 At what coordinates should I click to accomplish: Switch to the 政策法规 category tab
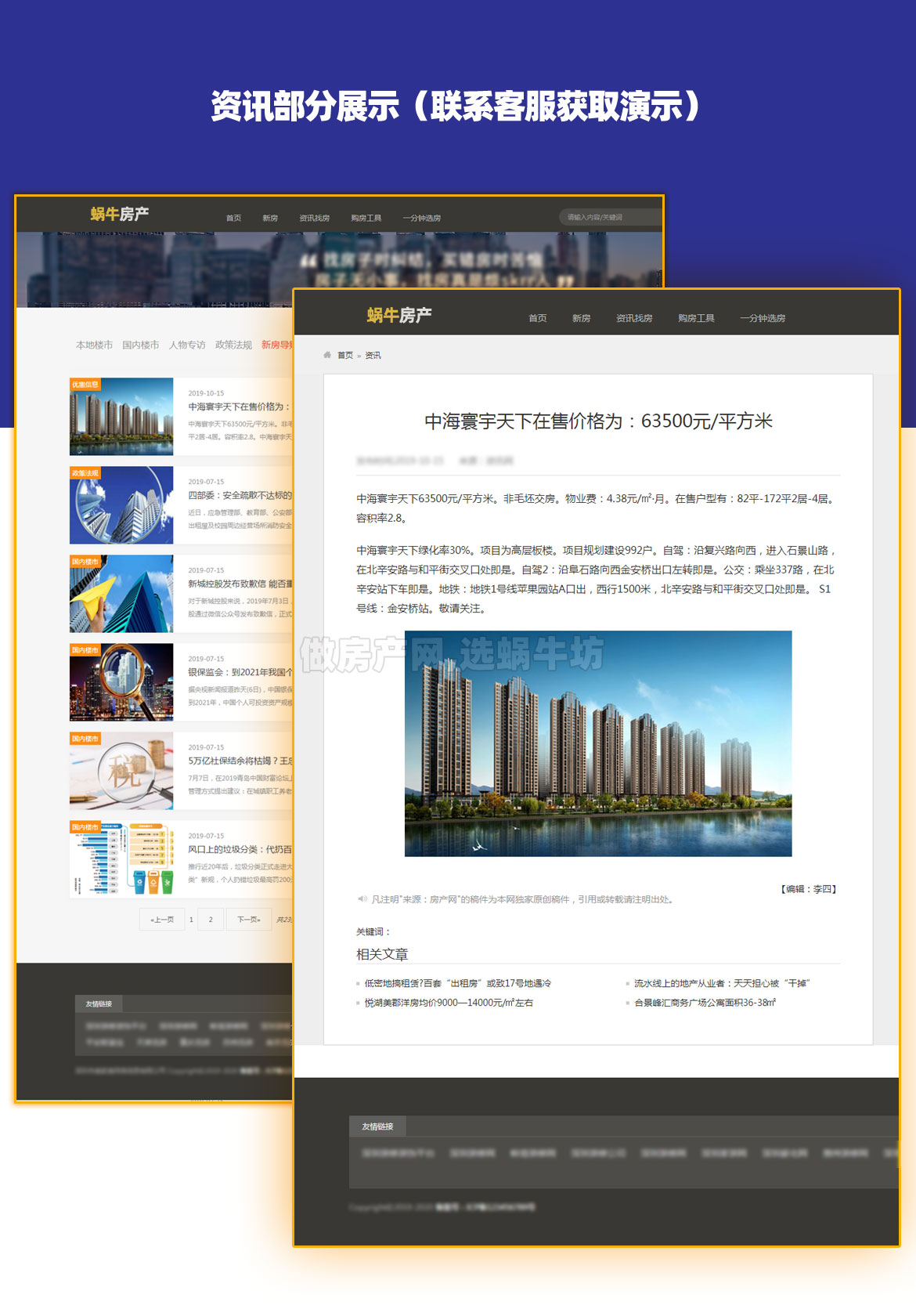(233, 345)
